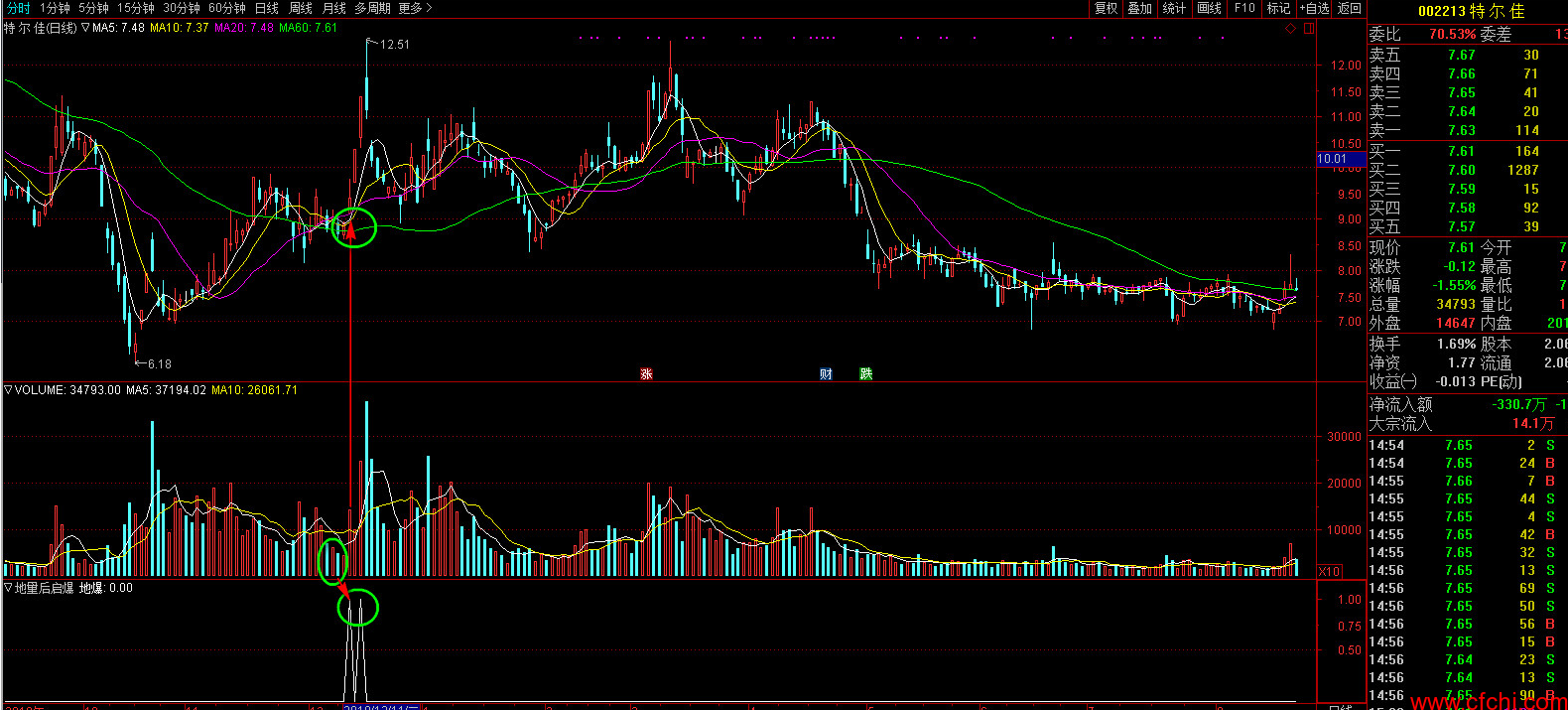Image resolution: width=1568 pixels, height=710 pixels.
Task: Click the 净流入额 -330.7万 value
Action: point(1519,404)
